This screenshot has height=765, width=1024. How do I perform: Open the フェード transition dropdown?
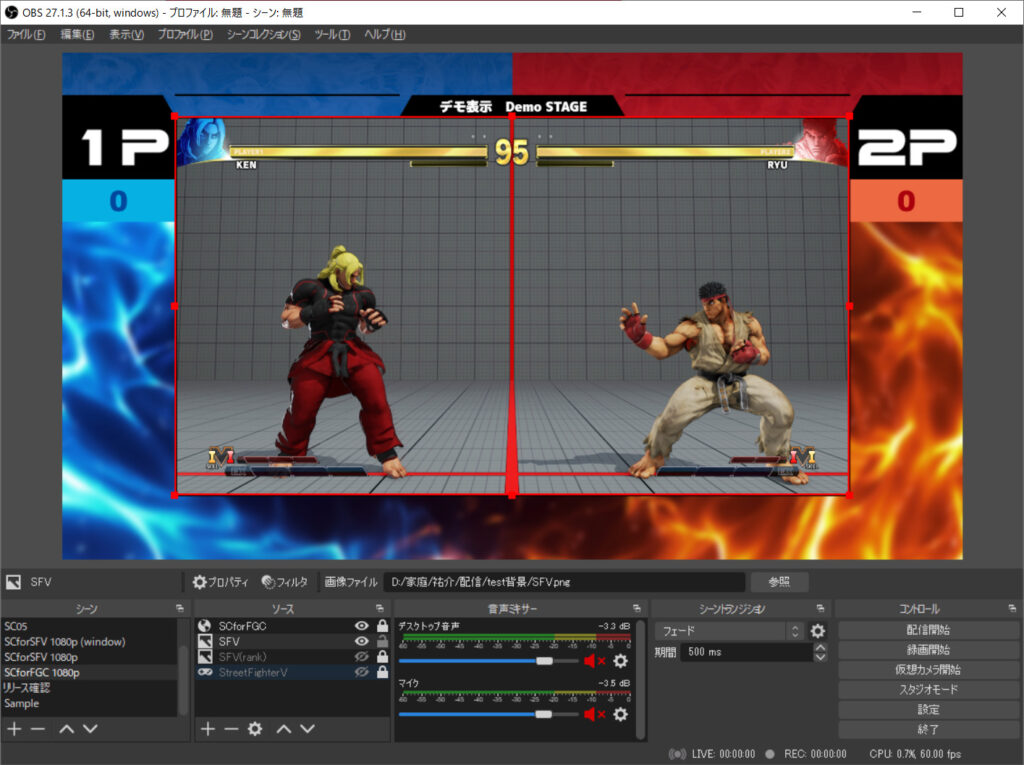tap(729, 631)
